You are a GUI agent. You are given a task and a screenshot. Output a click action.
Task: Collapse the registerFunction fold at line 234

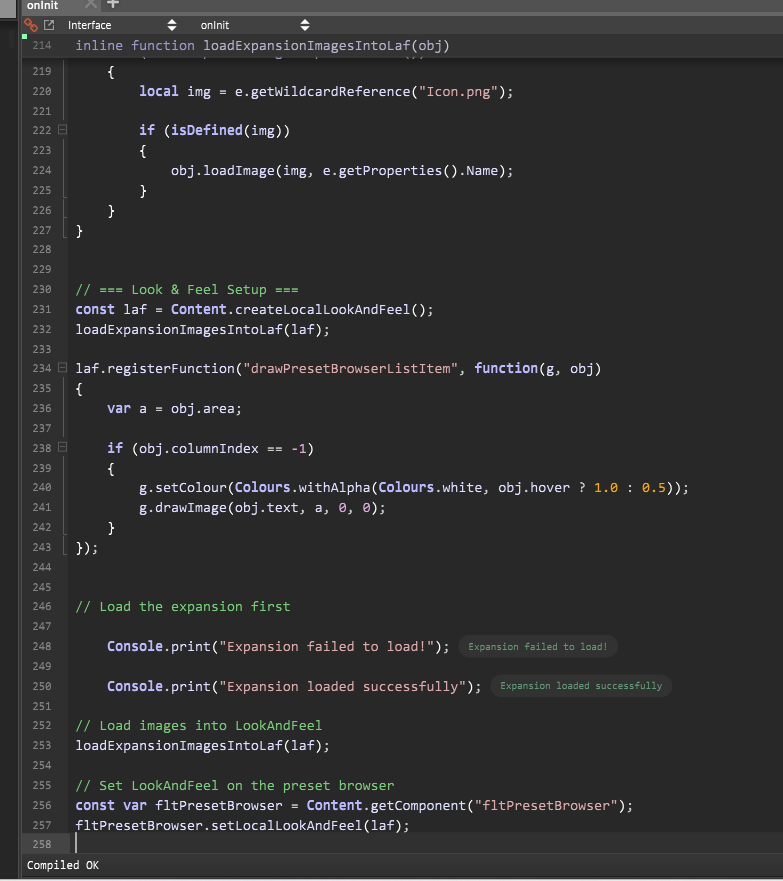63,369
